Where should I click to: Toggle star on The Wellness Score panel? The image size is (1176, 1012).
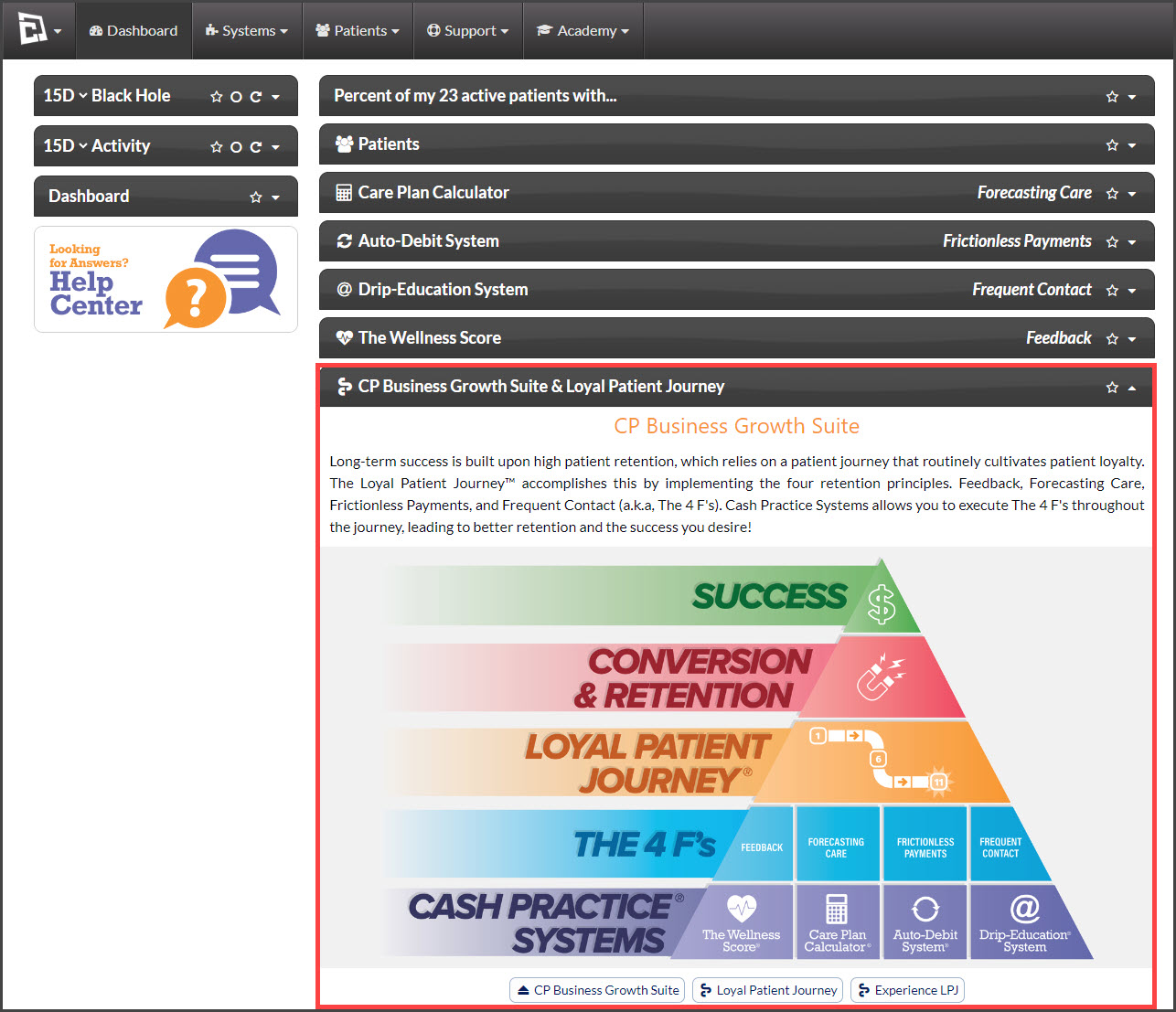point(1112,339)
